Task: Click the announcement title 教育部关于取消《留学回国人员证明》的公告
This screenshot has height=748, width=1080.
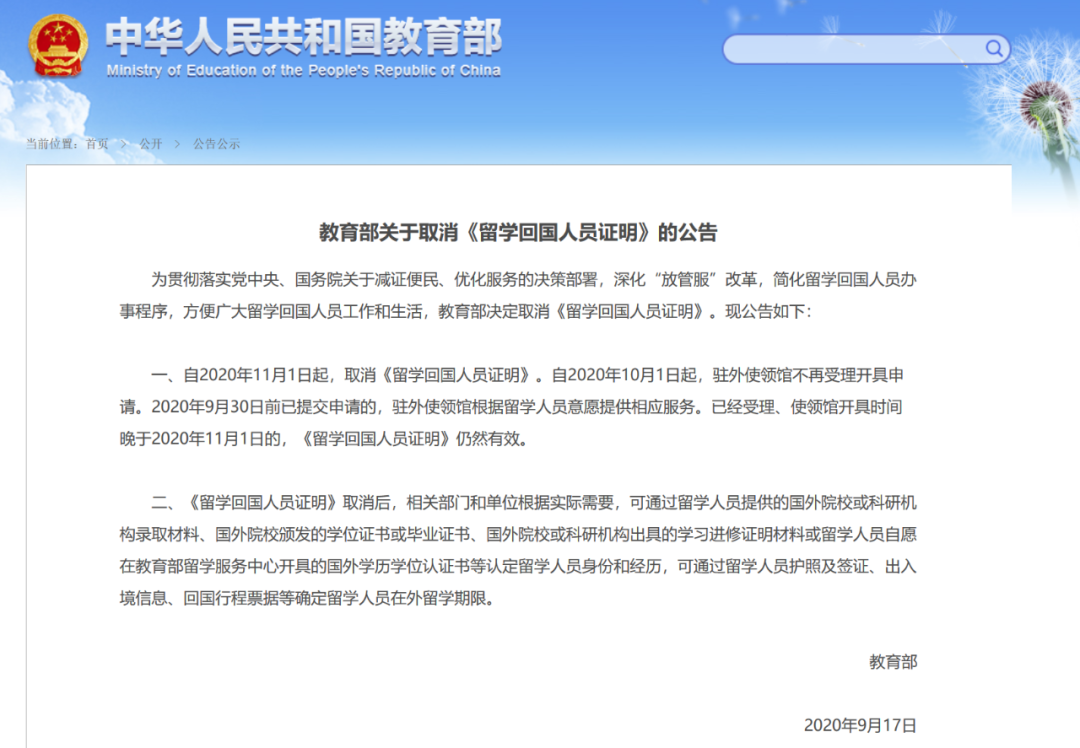Action: pos(518,233)
